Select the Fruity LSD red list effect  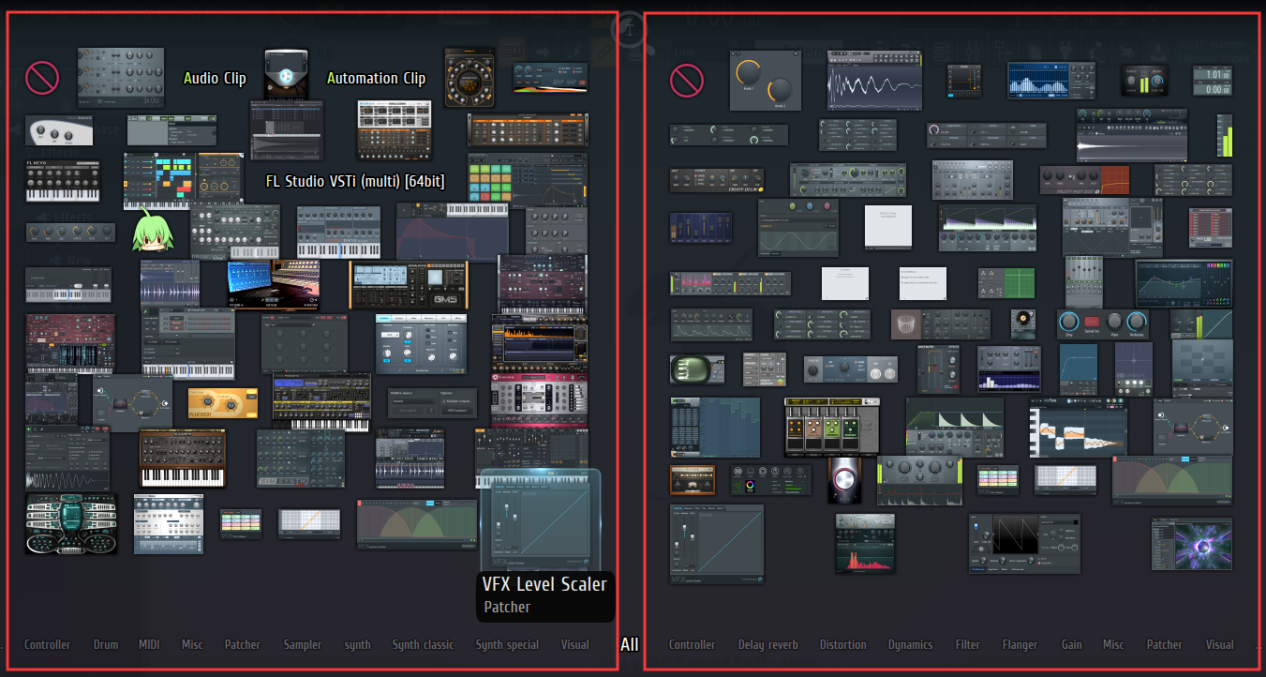tap(1210, 228)
